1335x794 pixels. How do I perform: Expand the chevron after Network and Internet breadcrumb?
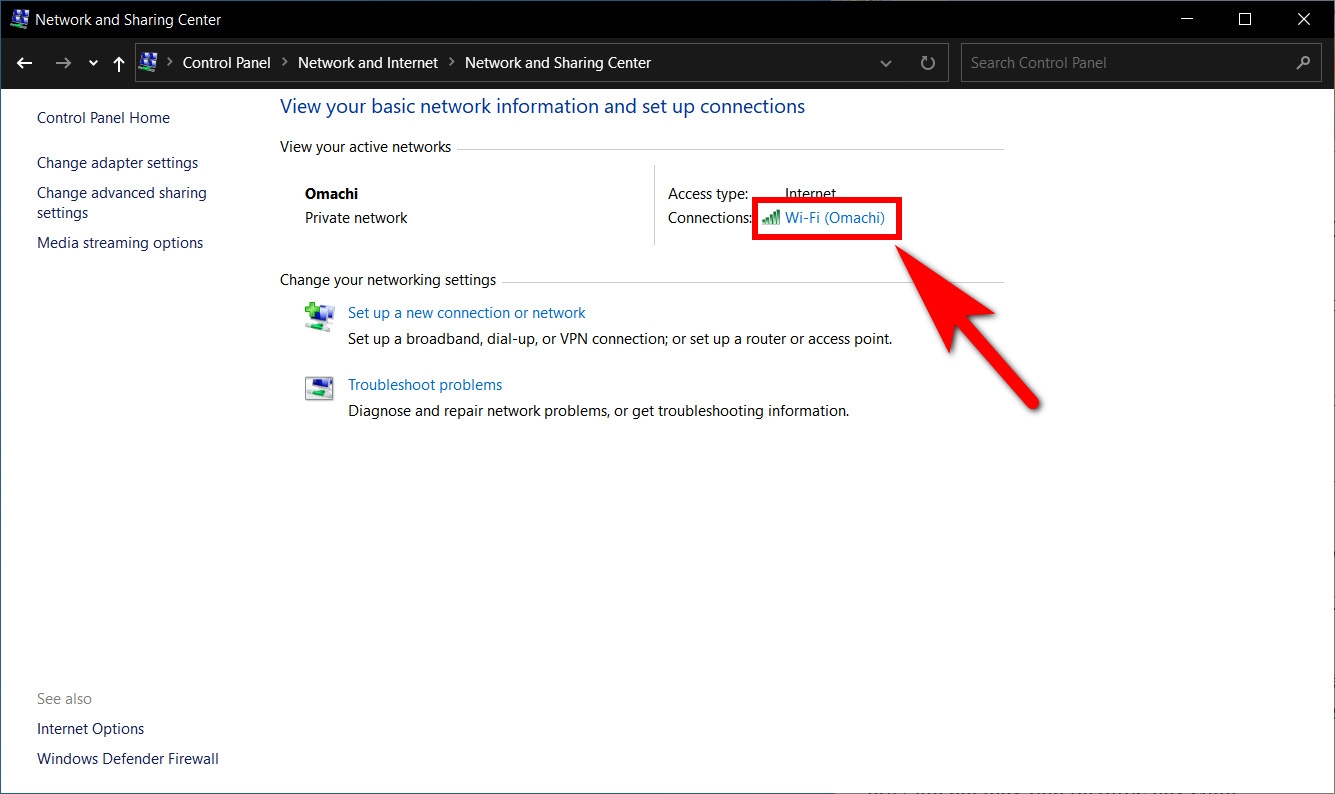pos(452,62)
